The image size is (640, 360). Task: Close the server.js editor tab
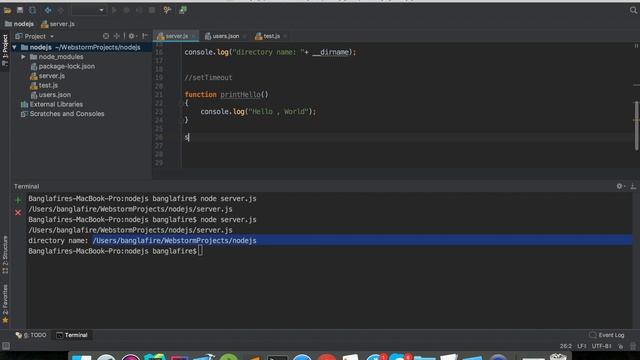[194, 36]
